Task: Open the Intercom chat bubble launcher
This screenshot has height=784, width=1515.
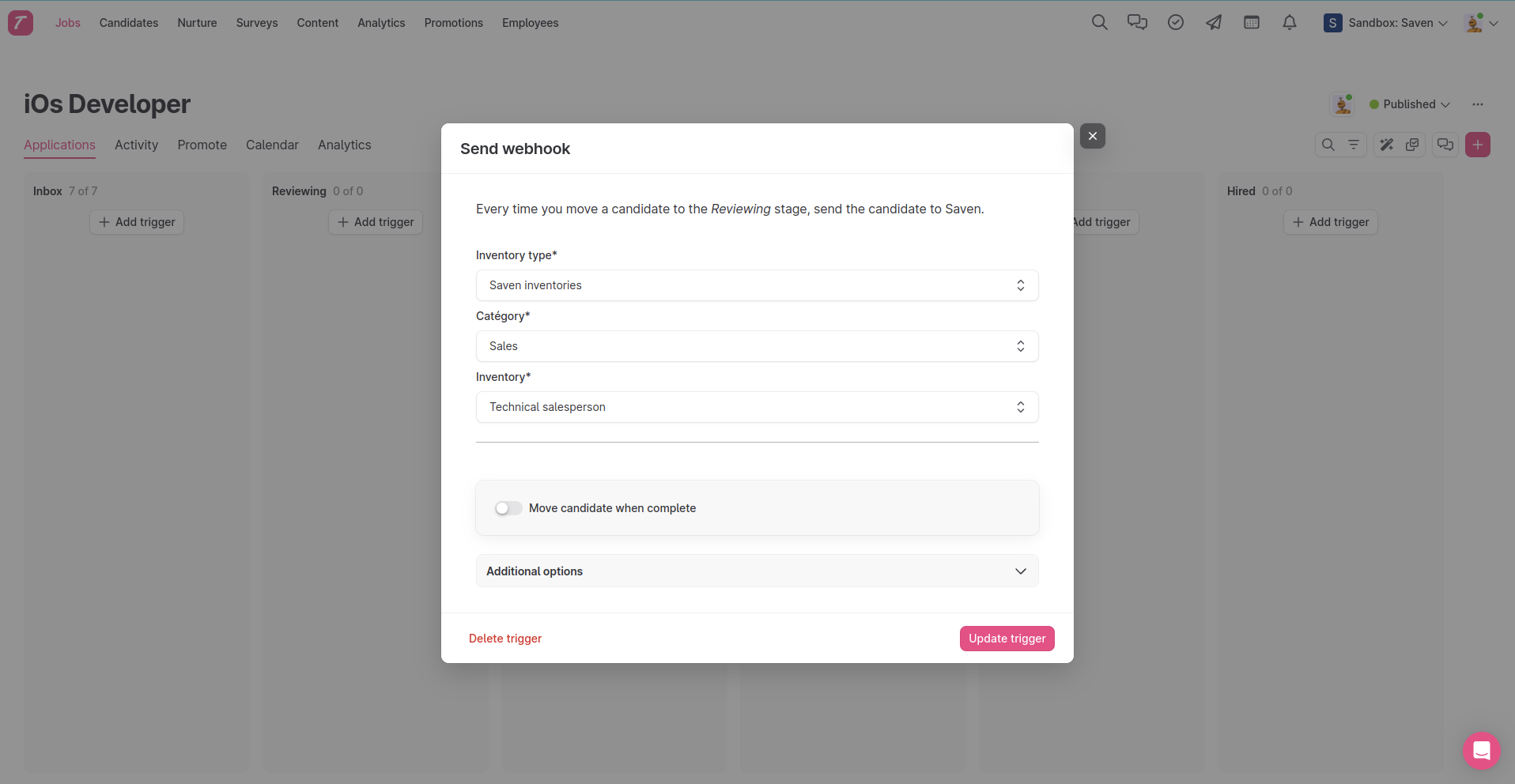Action: point(1481,750)
